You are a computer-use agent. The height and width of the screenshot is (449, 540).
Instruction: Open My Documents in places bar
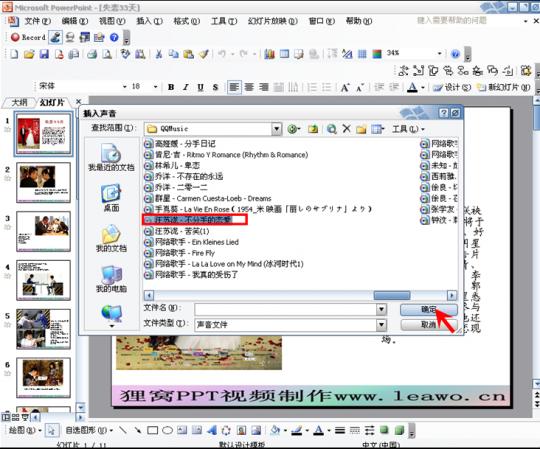[x=111, y=239]
